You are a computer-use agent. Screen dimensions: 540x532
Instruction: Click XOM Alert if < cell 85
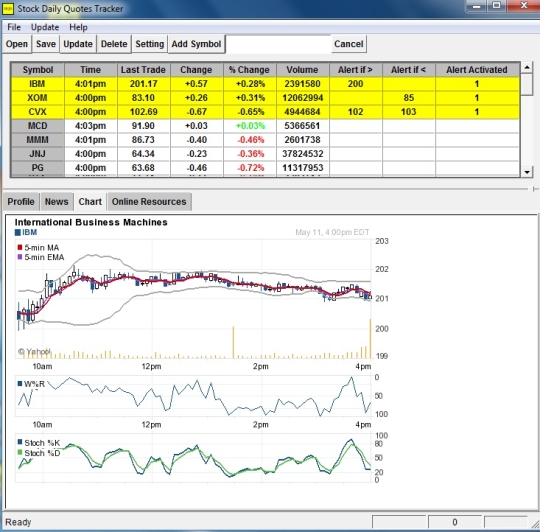(x=408, y=98)
